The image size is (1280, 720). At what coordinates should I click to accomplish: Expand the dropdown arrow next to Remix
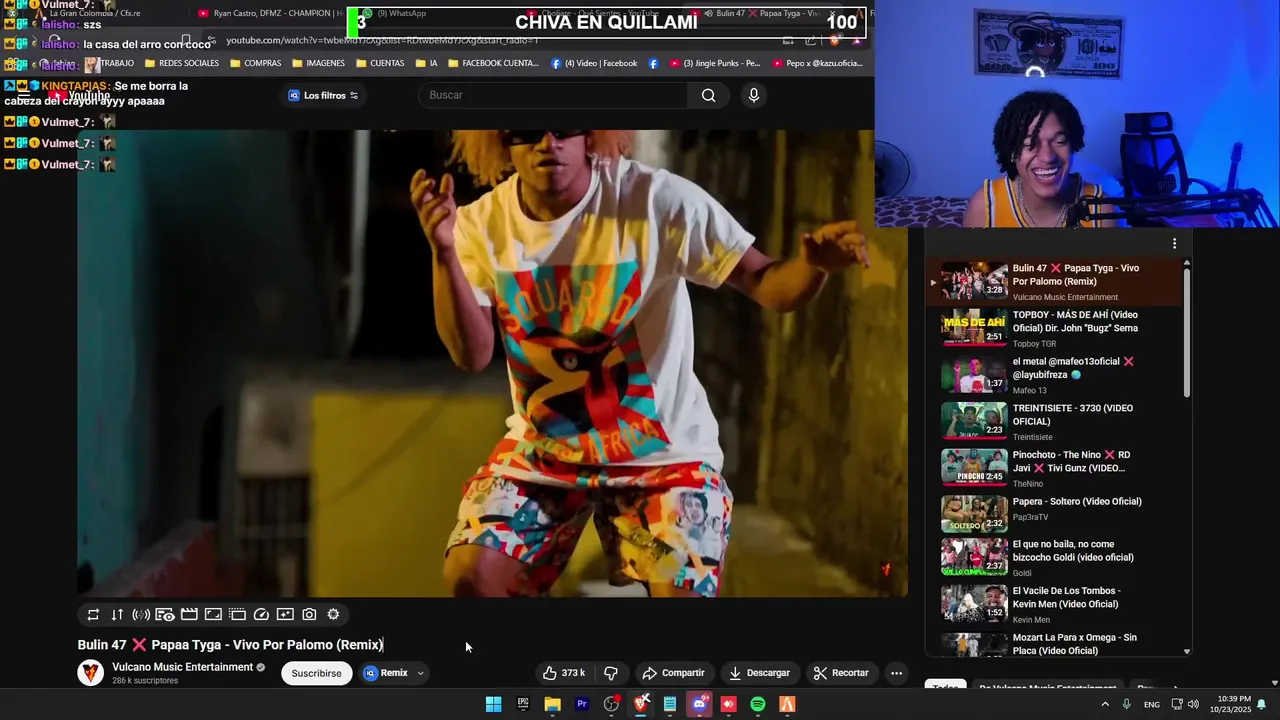(x=420, y=673)
